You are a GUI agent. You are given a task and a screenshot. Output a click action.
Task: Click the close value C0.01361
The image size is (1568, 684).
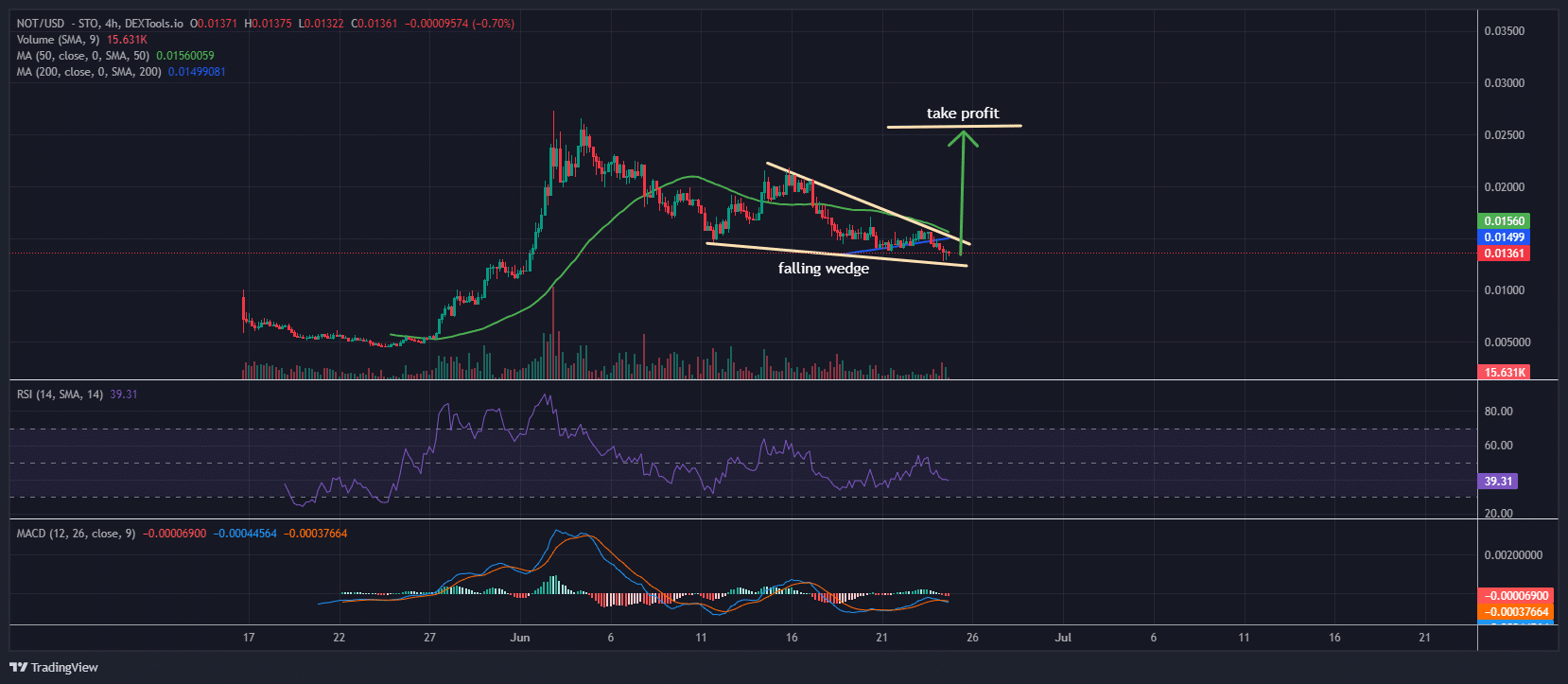click(375, 24)
